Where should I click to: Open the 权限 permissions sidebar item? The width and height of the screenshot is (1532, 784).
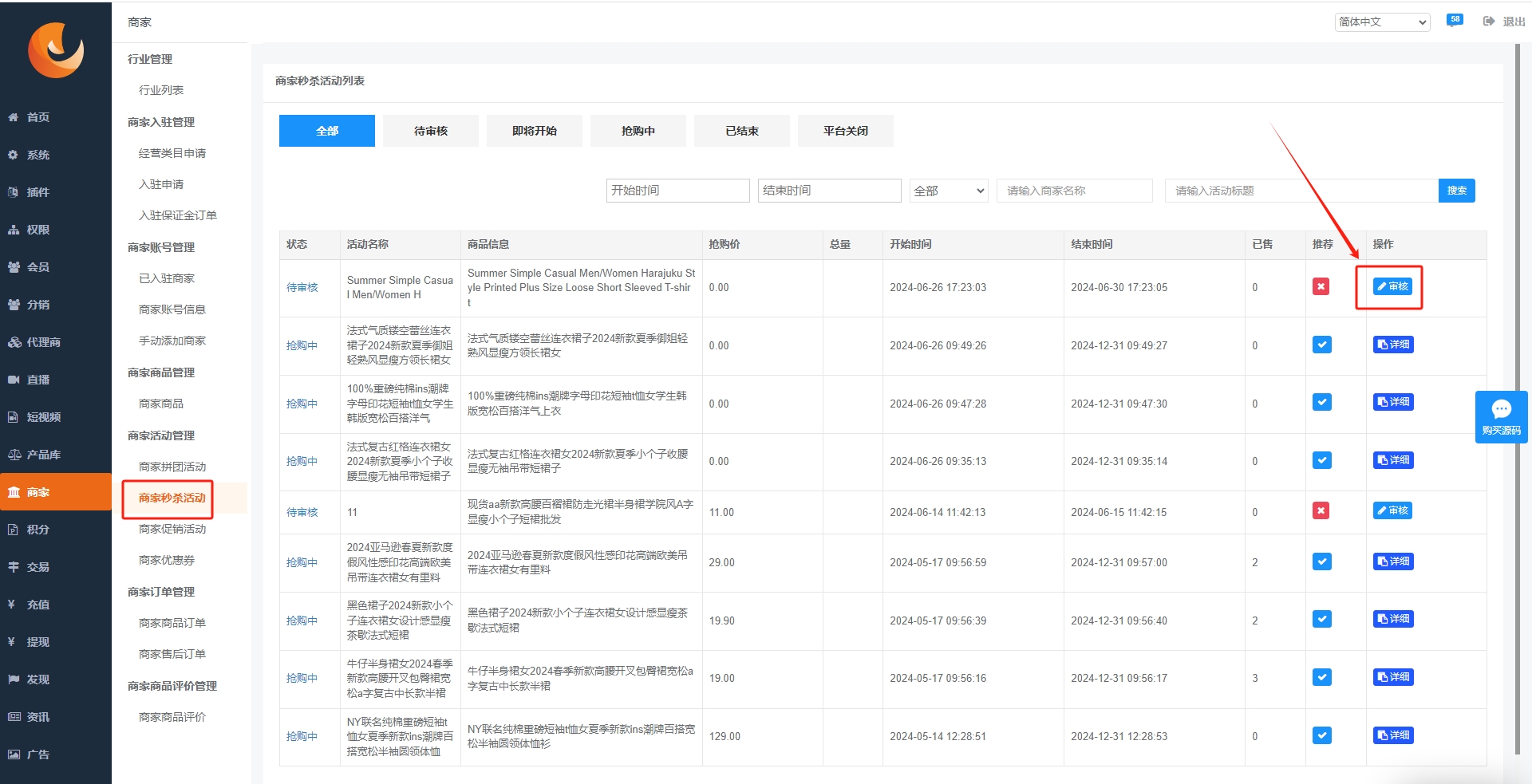[x=56, y=230]
